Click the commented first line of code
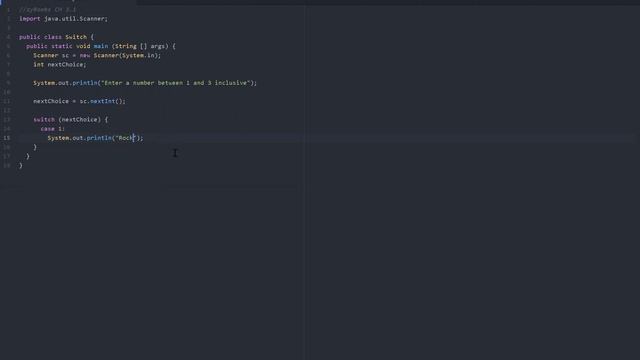The height and width of the screenshot is (360, 640). 47,9
